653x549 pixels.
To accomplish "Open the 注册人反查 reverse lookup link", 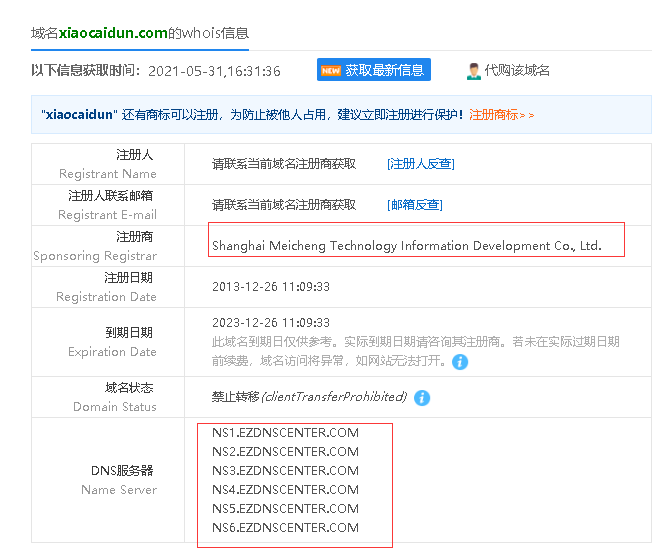I will coord(420,163).
